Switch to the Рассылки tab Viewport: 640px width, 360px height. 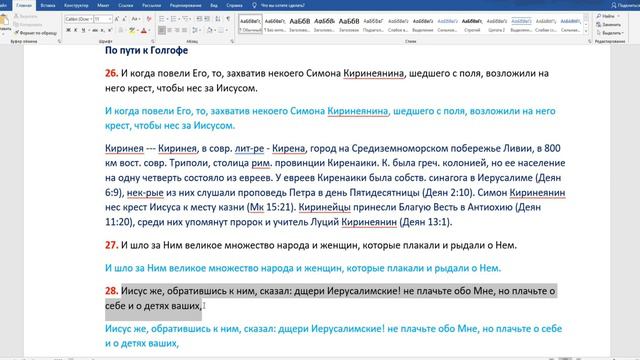151,5
